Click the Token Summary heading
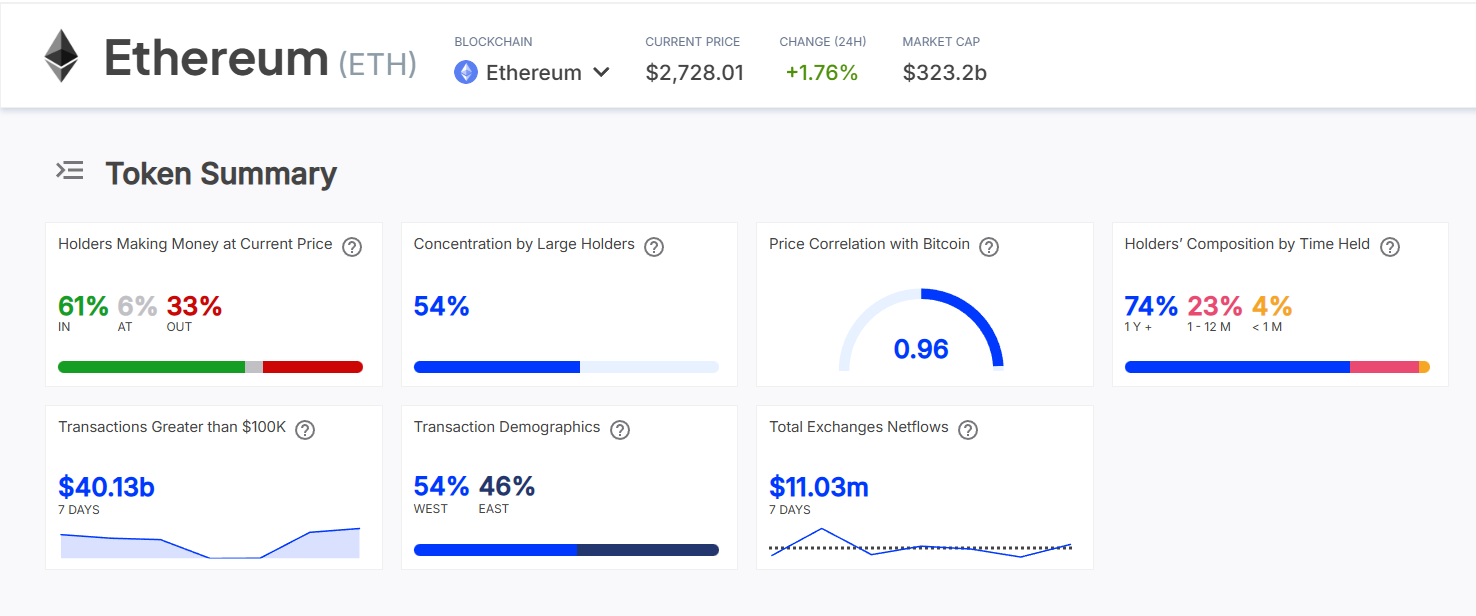The height and width of the screenshot is (616, 1476). (221, 174)
